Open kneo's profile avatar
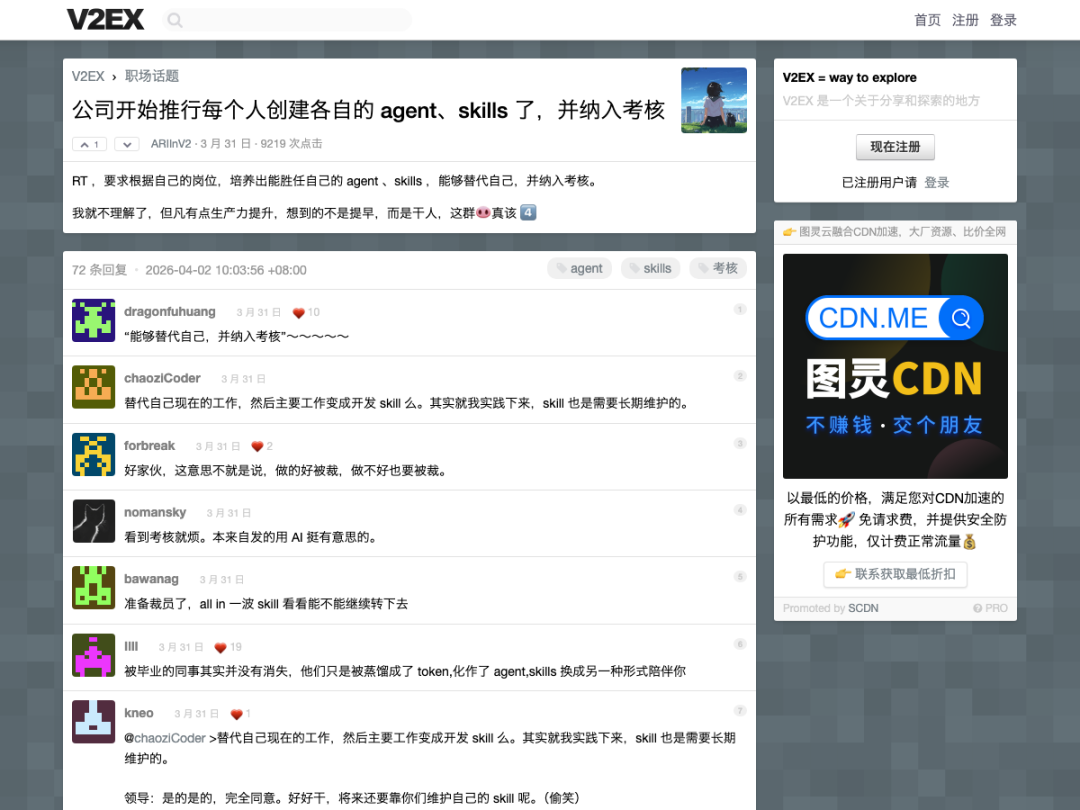Image resolution: width=1080 pixels, height=810 pixels. [93, 722]
